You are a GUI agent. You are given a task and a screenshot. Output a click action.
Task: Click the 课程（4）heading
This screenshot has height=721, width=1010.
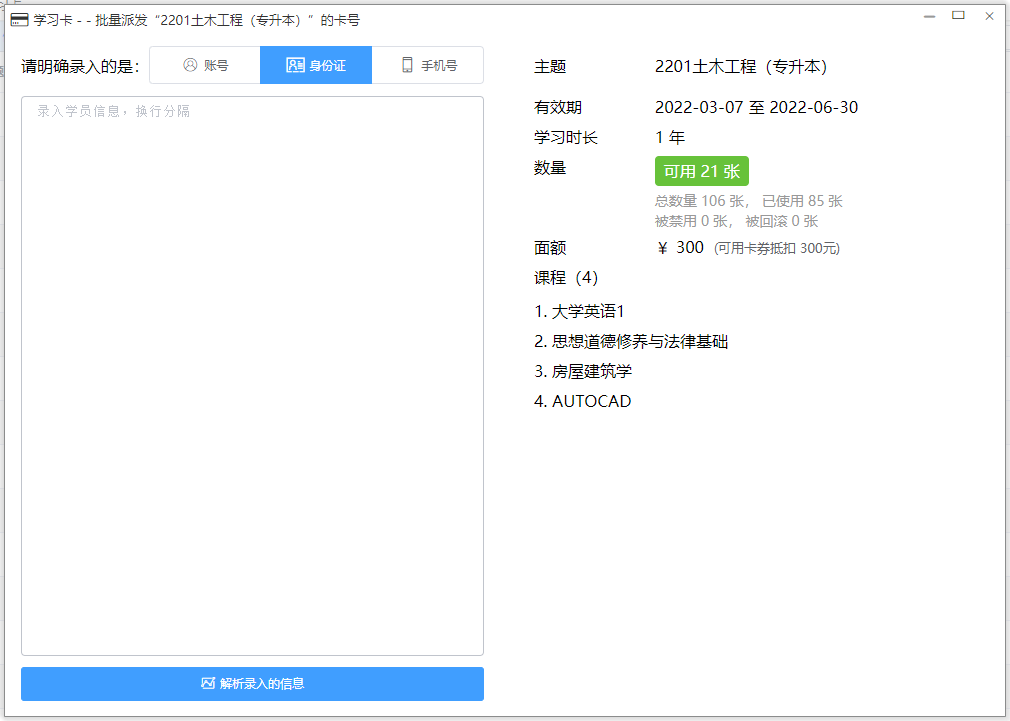566,278
